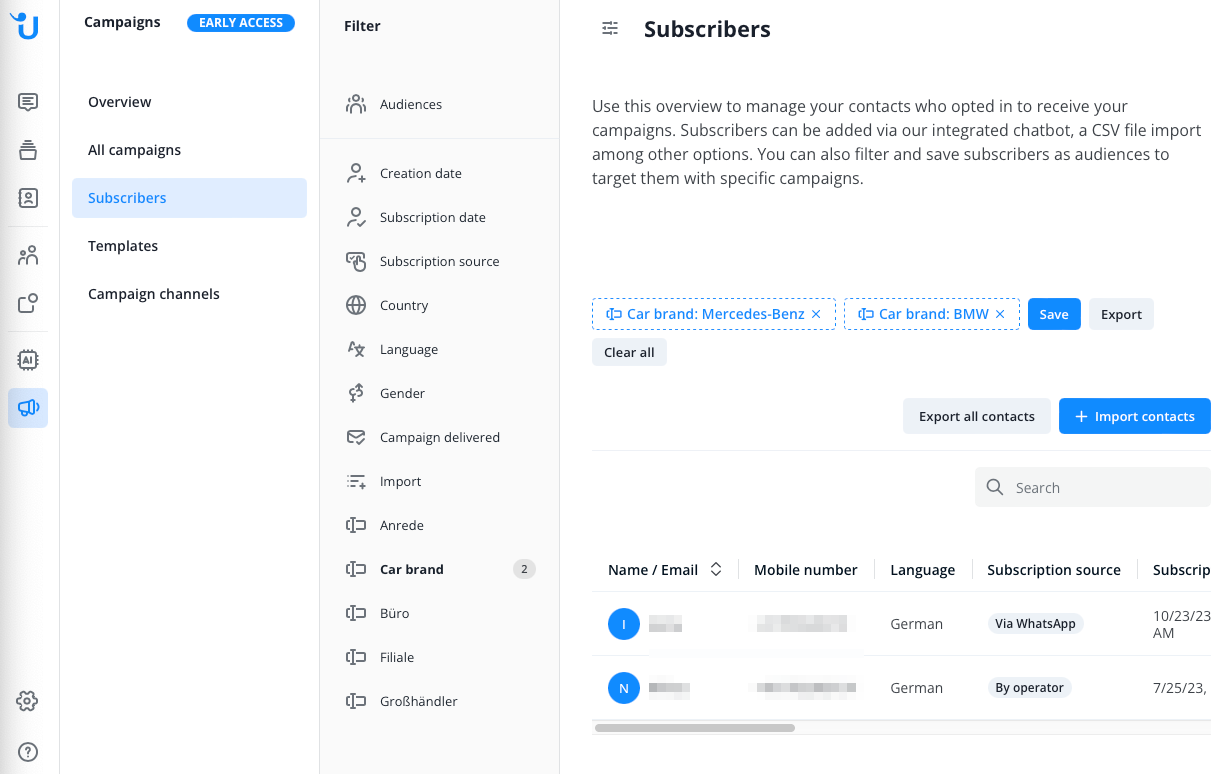Remove the Car brand: Mercedes-Benz filter chip
Screen dimensions: 1232x774
(x=816, y=314)
